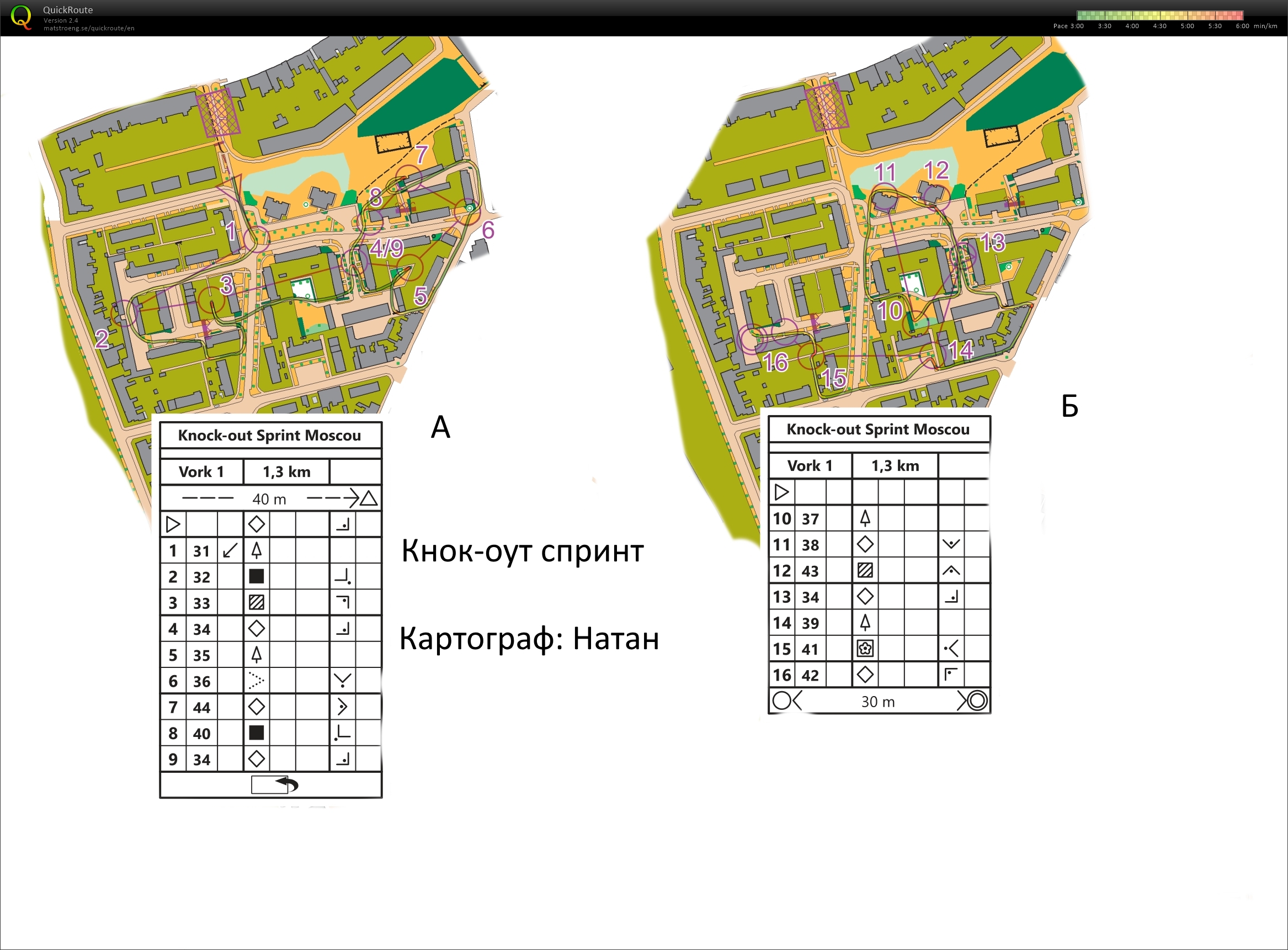
Task: Click the diamond symbol in row 16
Action: tap(865, 675)
